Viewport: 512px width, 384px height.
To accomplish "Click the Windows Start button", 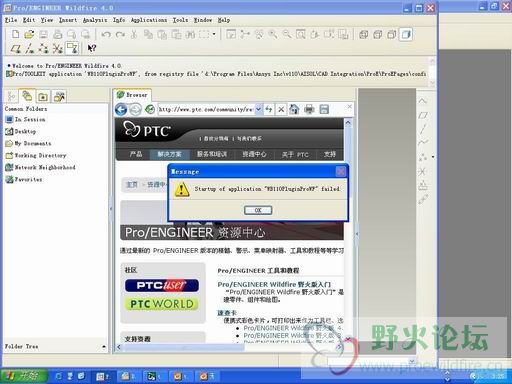I will point(23,376).
